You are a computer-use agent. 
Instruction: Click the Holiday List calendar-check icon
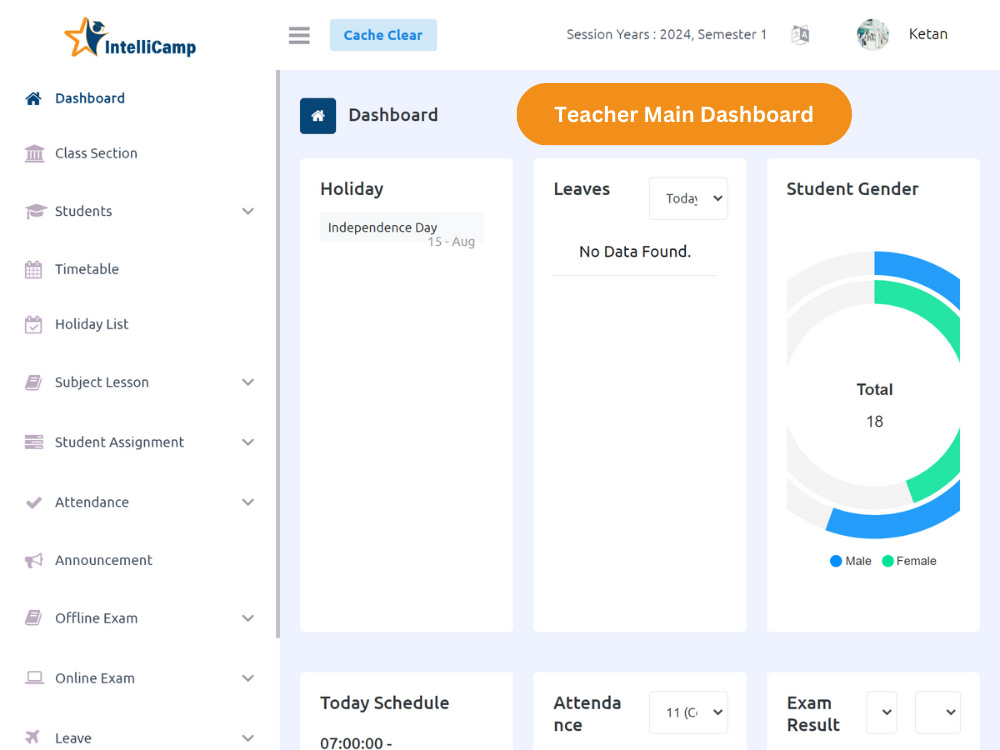click(34, 325)
